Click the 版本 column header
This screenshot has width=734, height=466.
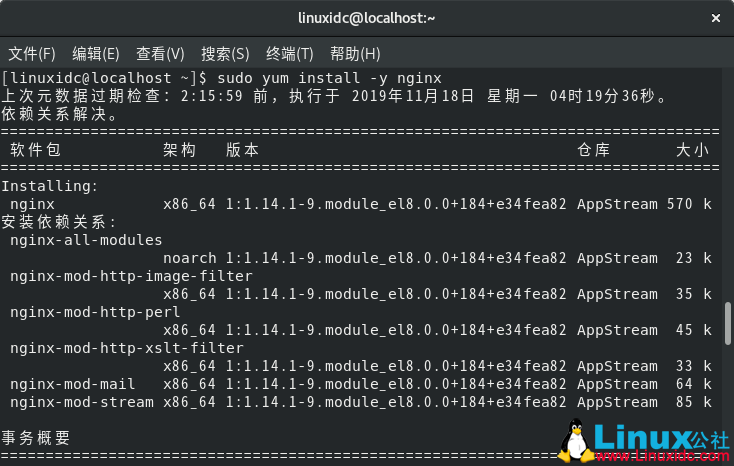(x=242, y=150)
